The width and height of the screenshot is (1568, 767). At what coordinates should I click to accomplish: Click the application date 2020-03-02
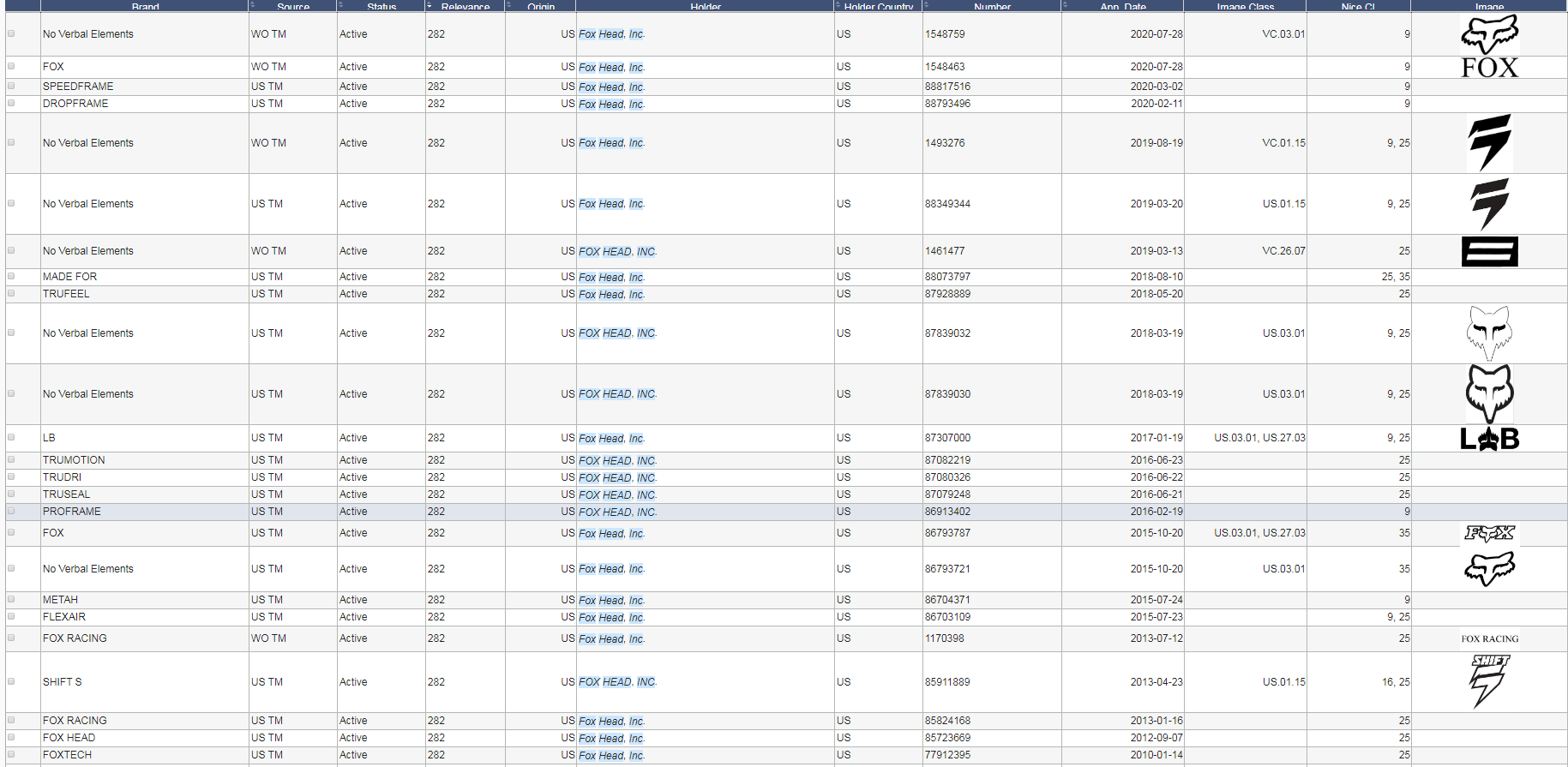pos(1156,87)
